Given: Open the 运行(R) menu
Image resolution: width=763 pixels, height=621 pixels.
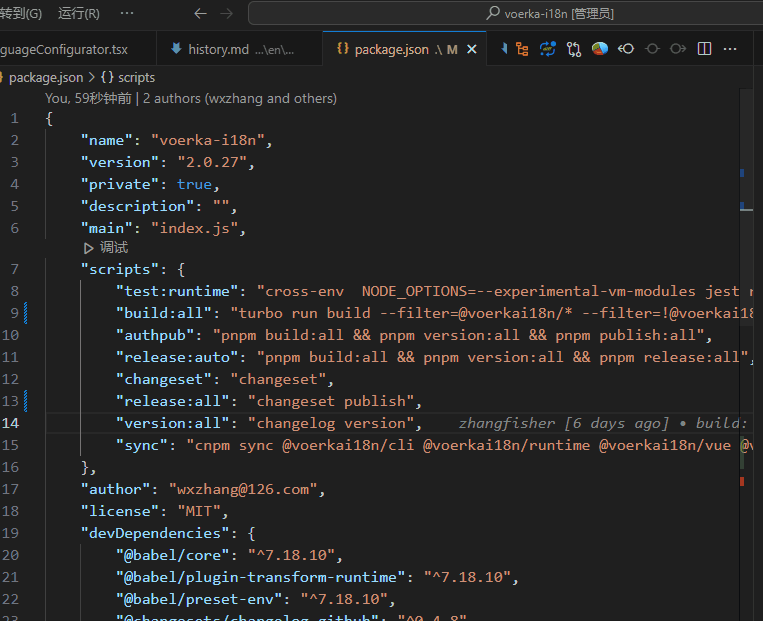Looking at the screenshot, I should [79, 14].
